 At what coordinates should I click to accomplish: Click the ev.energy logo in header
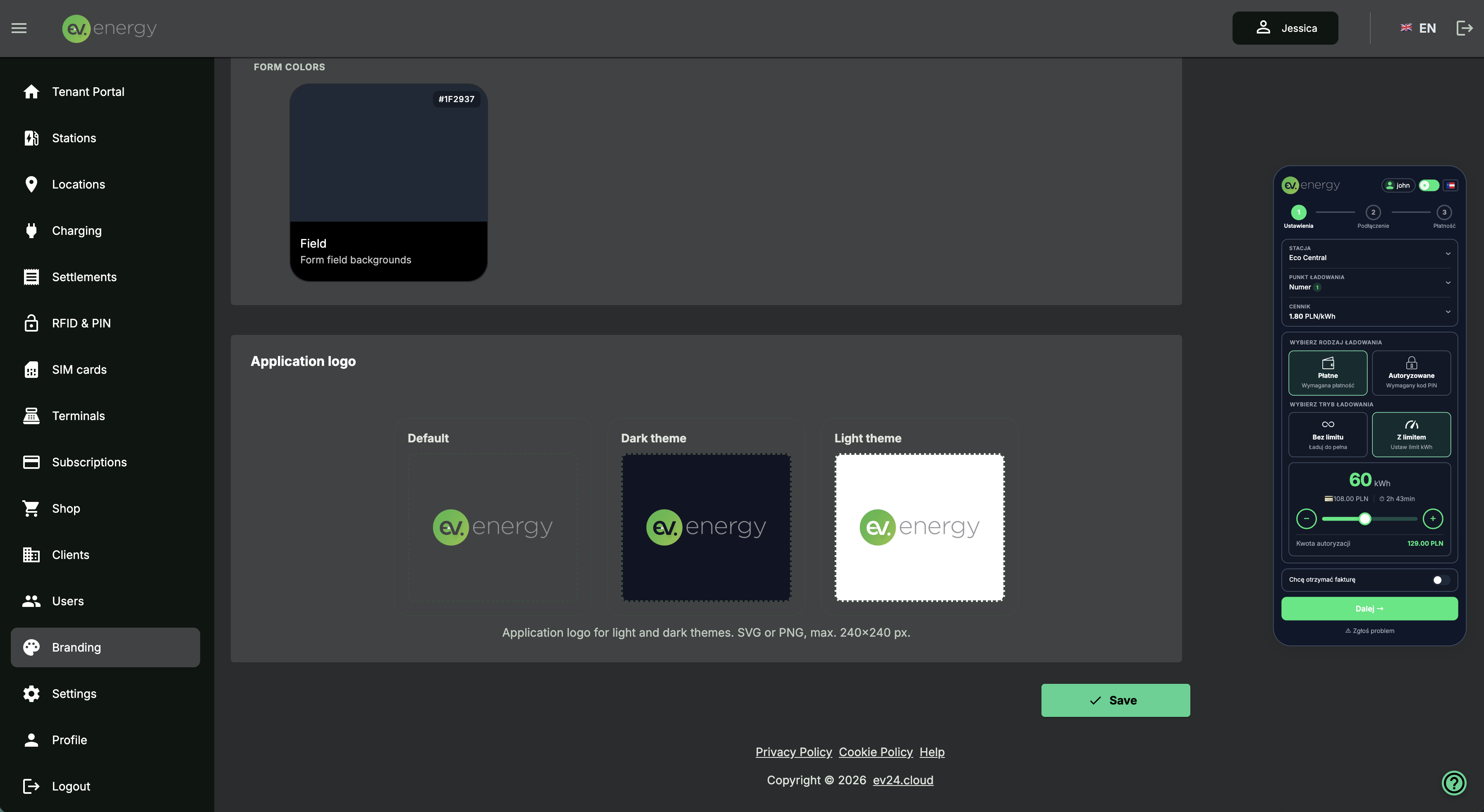point(110,28)
